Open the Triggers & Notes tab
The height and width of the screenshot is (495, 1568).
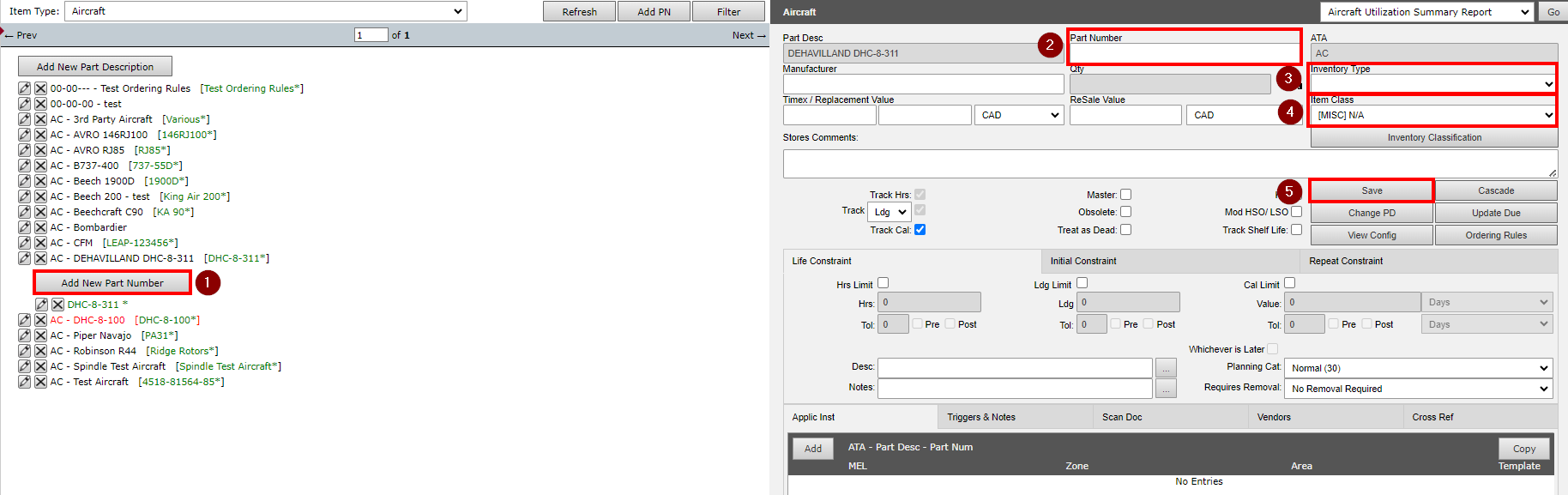coord(1016,417)
